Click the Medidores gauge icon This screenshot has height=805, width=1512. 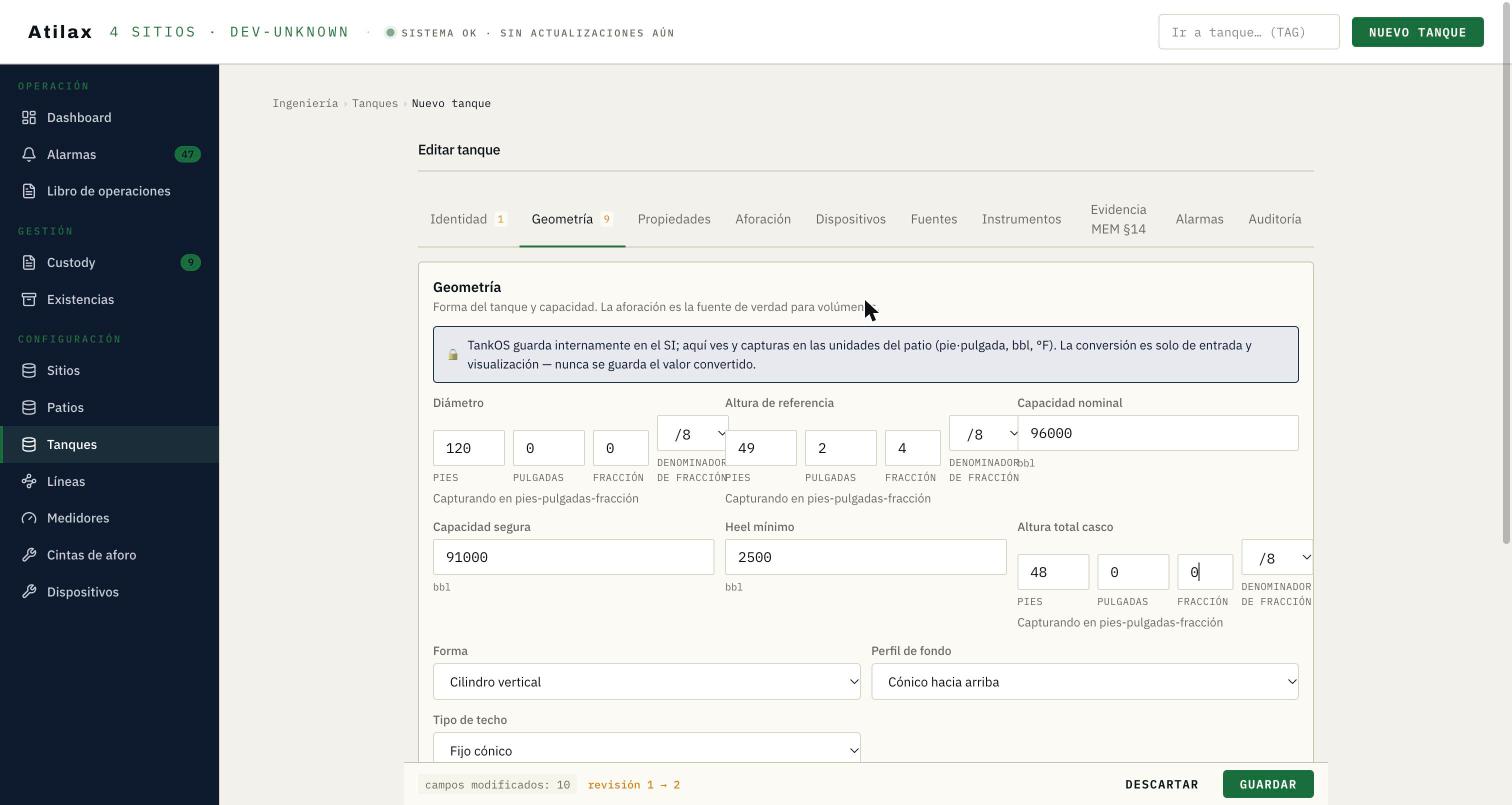pyautogui.click(x=29, y=518)
